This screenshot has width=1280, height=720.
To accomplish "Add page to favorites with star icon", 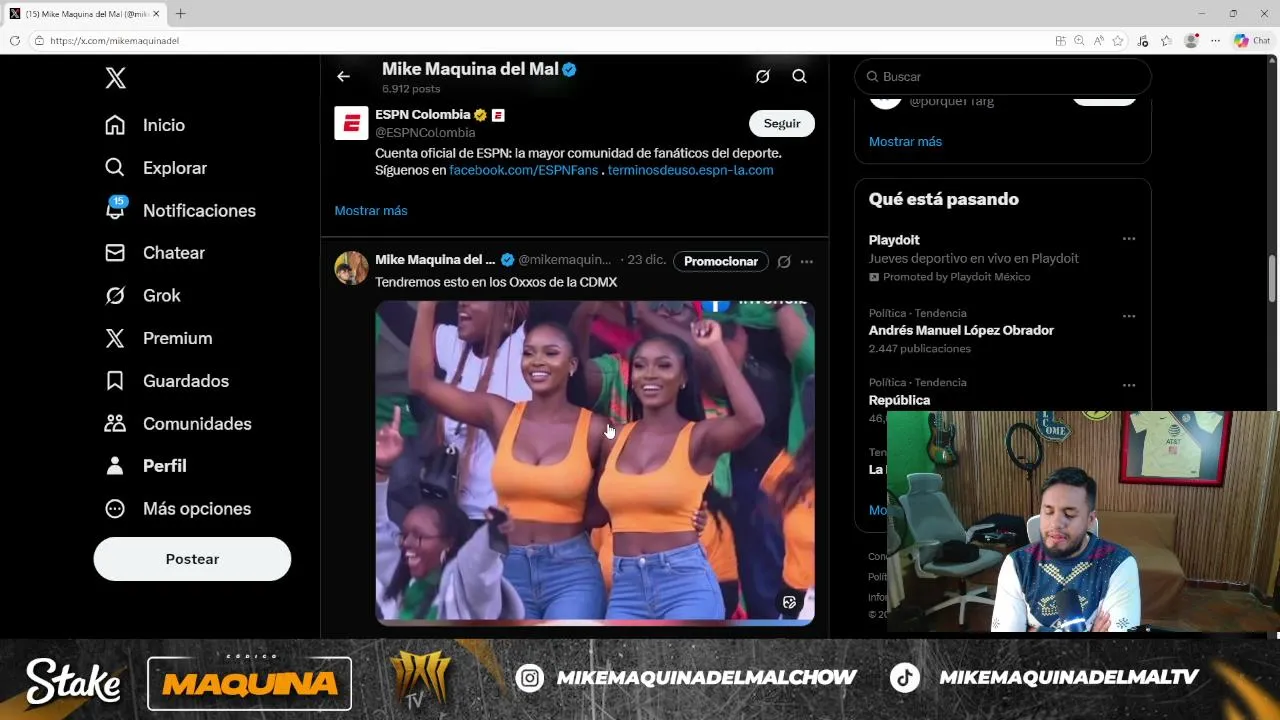I will (x=1118, y=41).
